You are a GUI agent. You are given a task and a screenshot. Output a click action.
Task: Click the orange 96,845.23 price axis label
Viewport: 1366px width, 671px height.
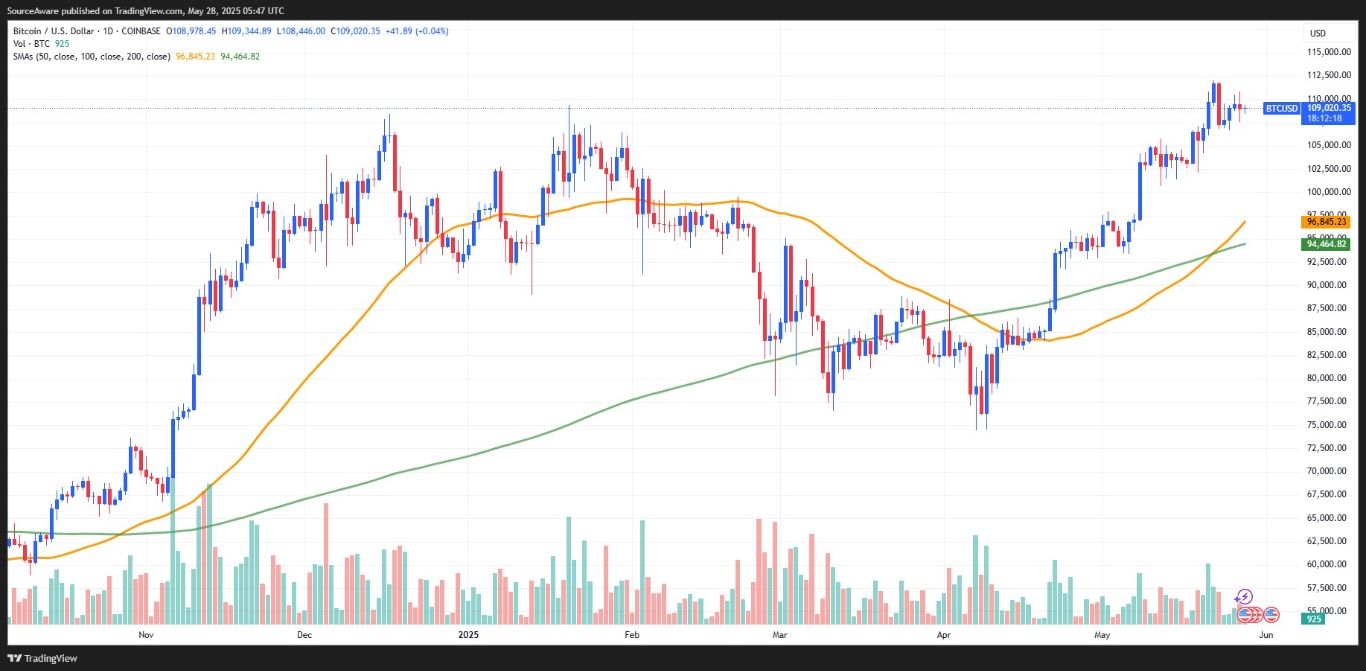(1327, 222)
